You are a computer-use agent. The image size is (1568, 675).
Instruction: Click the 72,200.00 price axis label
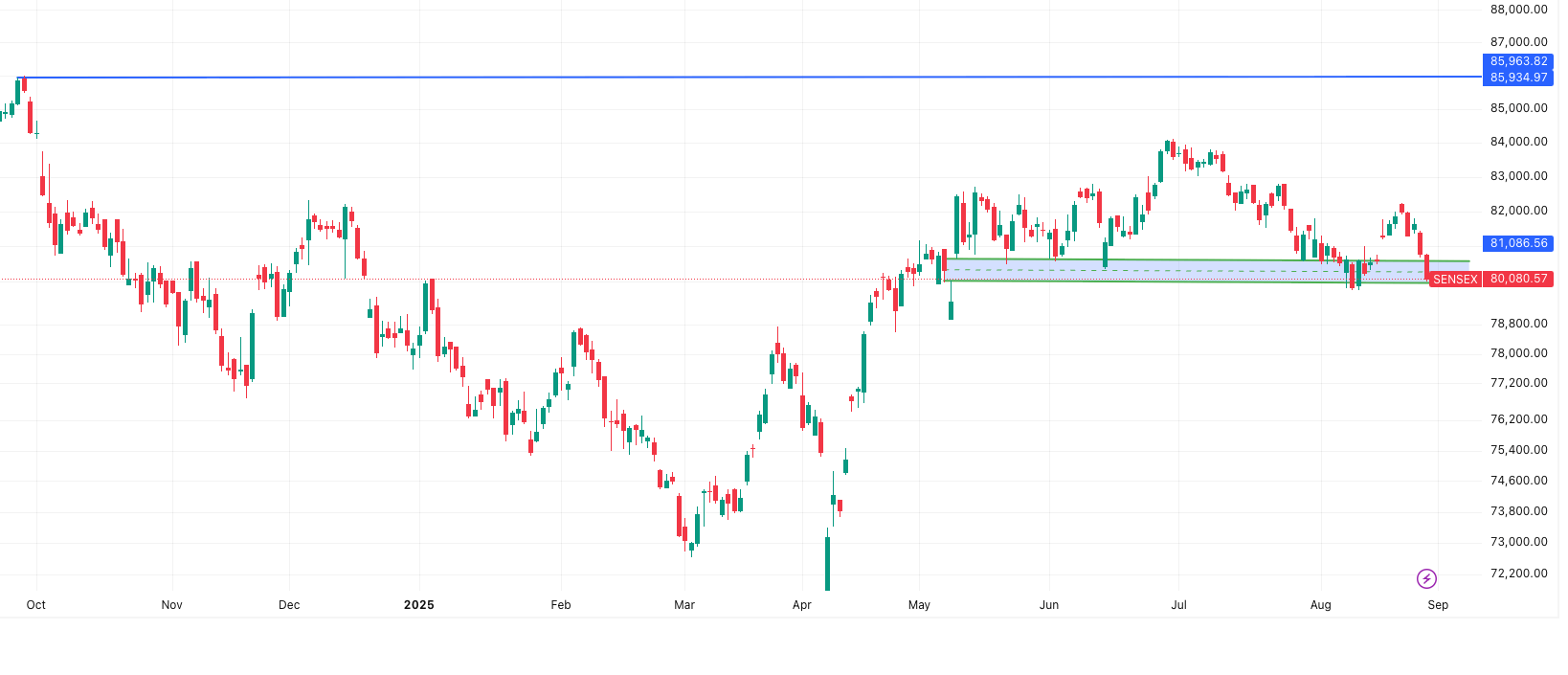tap(1518, 574)
